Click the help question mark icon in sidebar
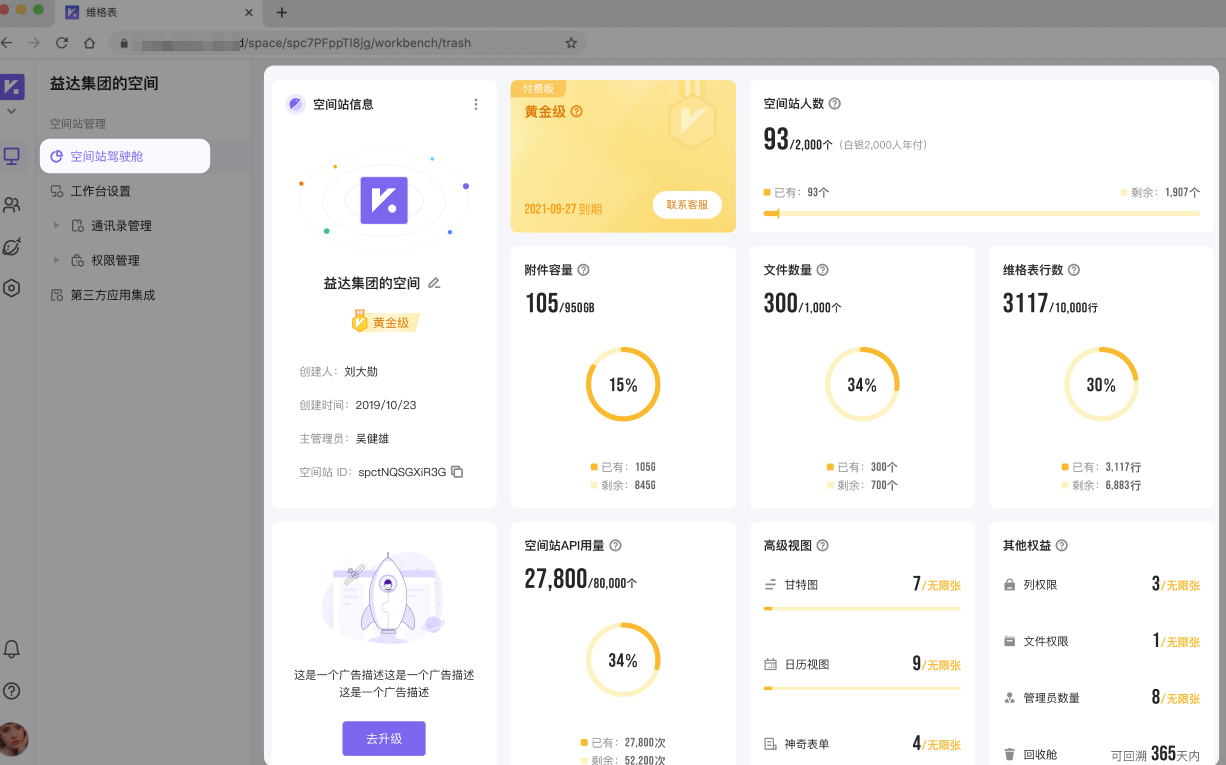 pos(12,691)
